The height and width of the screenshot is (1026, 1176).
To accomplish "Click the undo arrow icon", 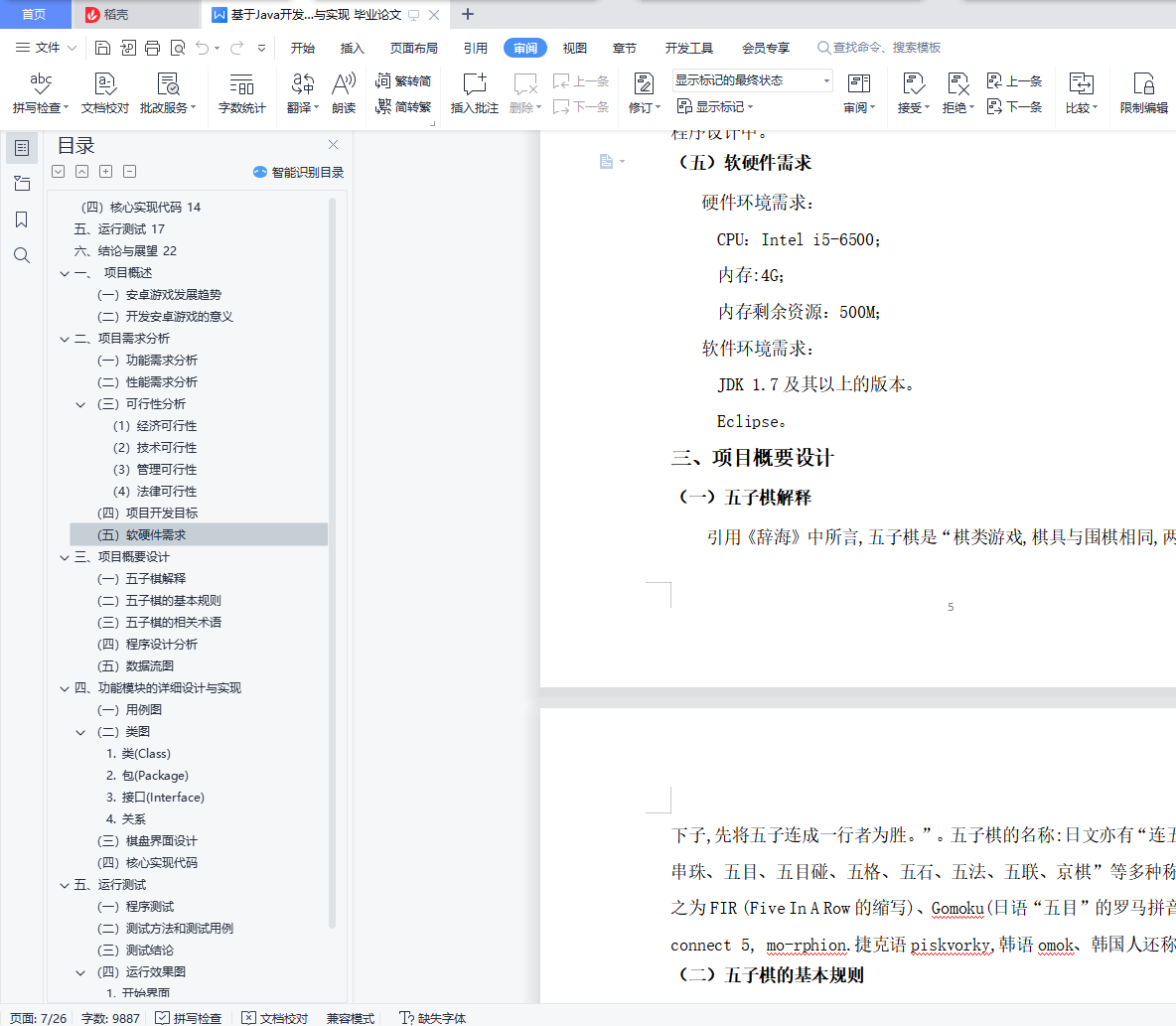I will pyautogui.click(x=203, y=48).
